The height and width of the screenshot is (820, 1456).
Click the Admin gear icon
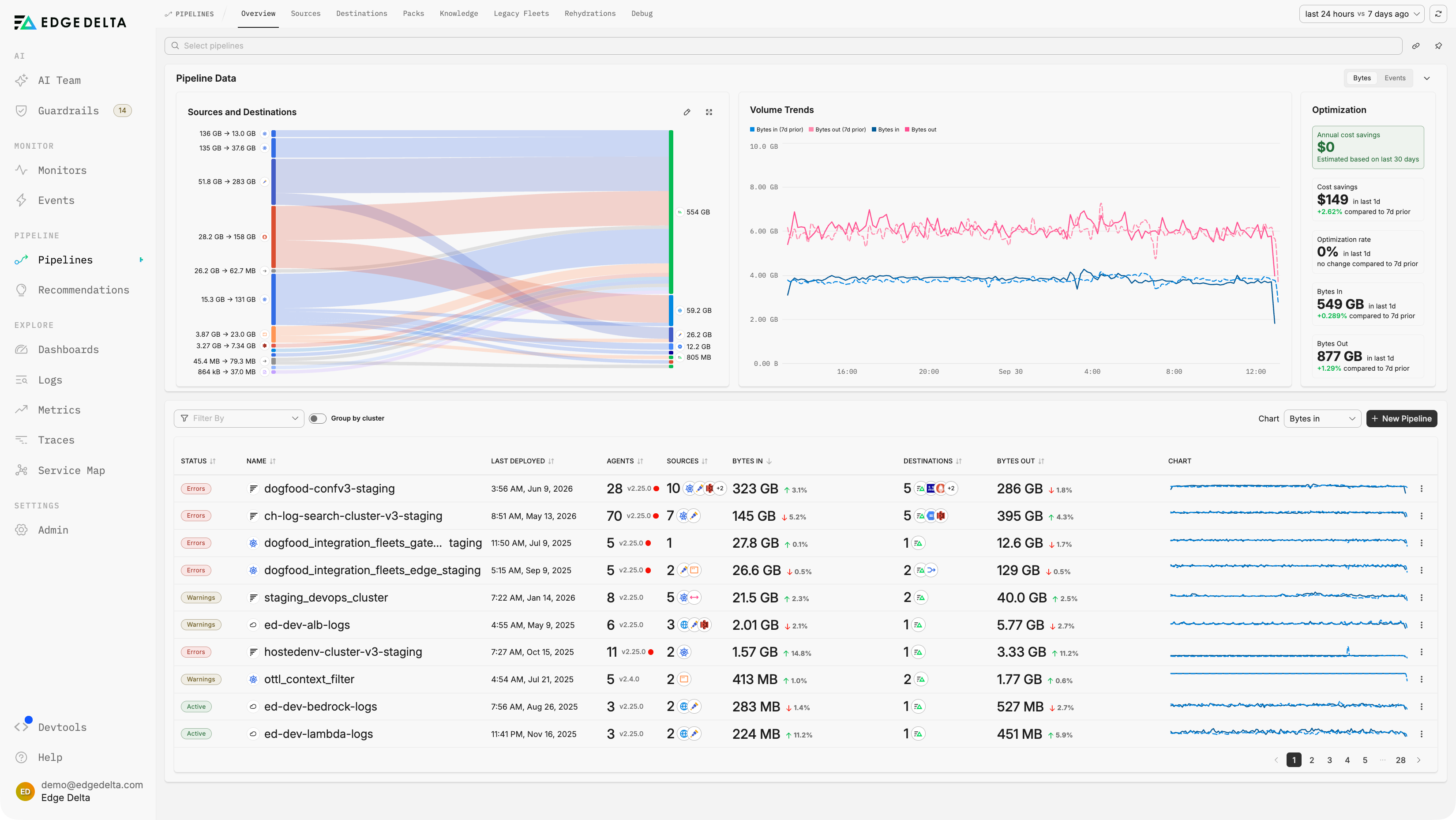[x=22, y=530]
